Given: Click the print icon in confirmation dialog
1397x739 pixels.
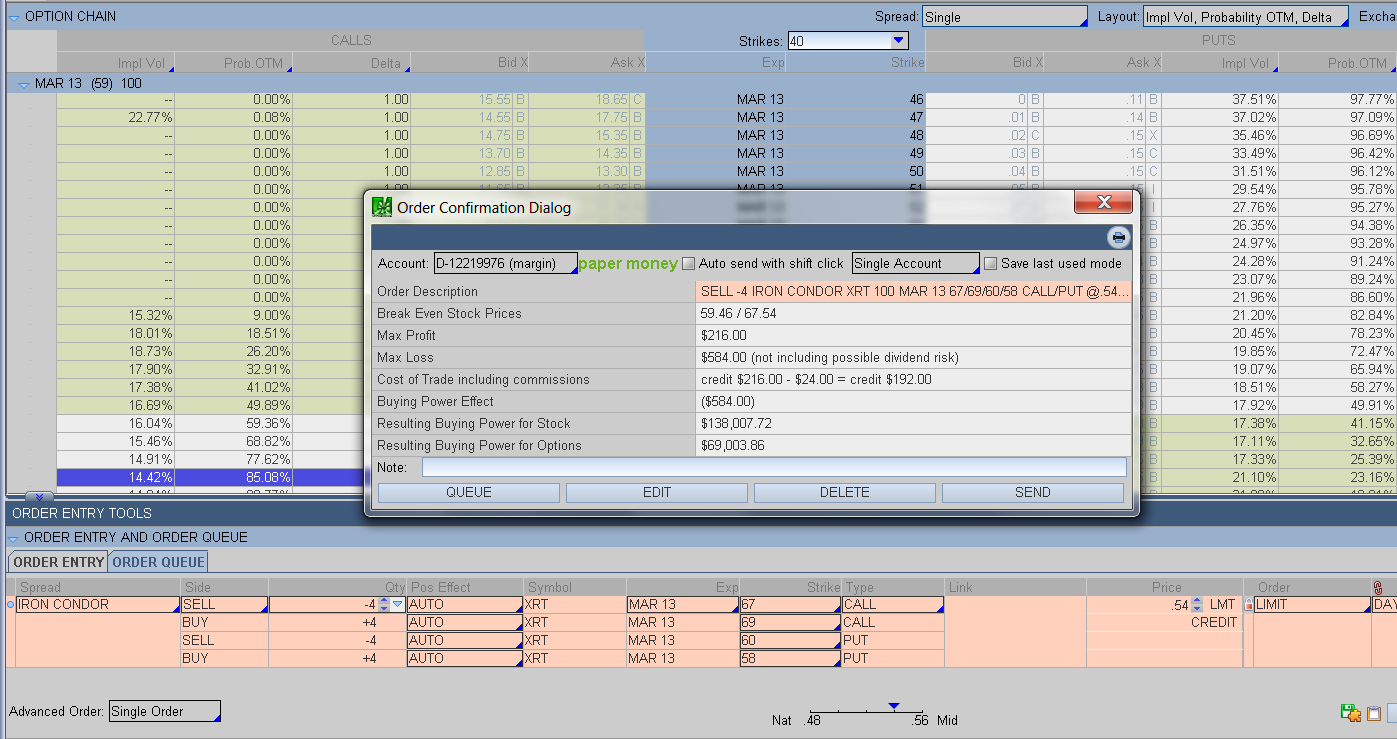Looking at the screenshot, I should tap(1118, 238).
